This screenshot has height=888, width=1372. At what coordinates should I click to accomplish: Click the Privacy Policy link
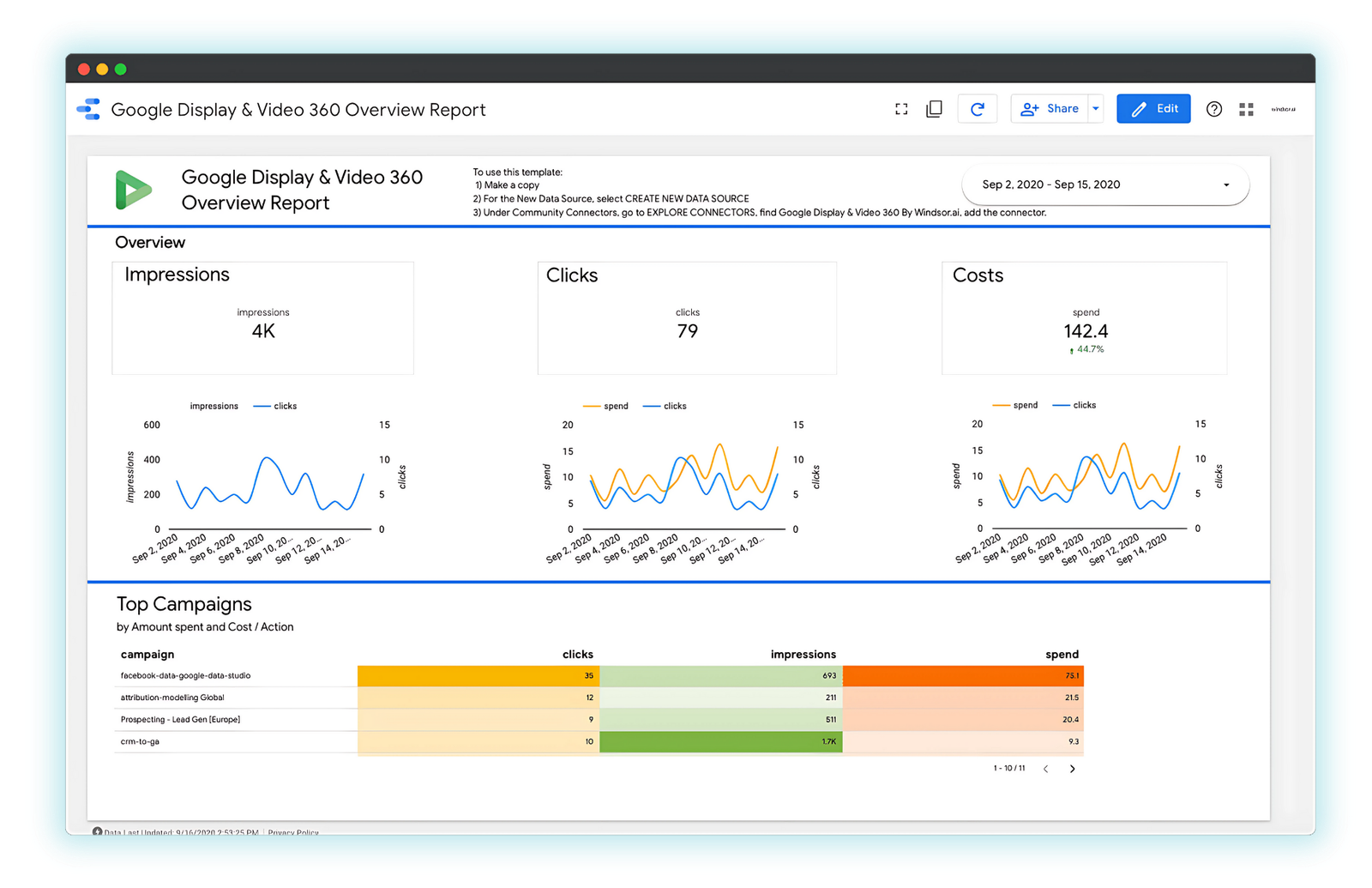click(x=293, y=832)
